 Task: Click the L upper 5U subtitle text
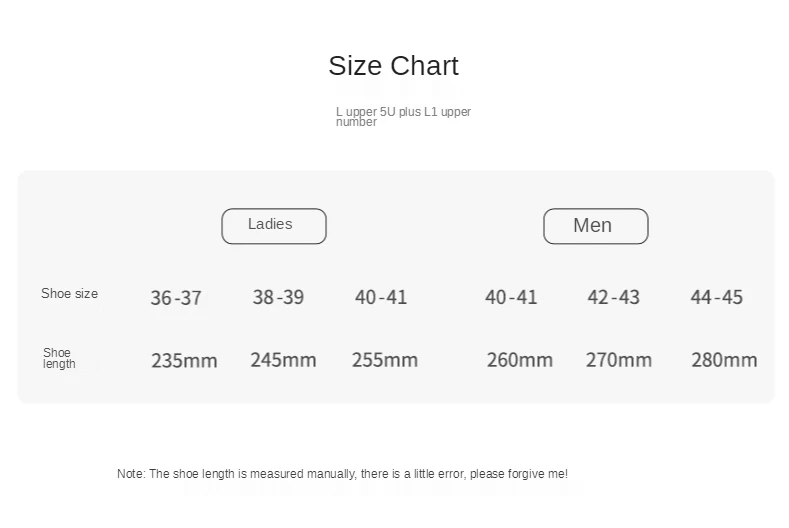403,116
